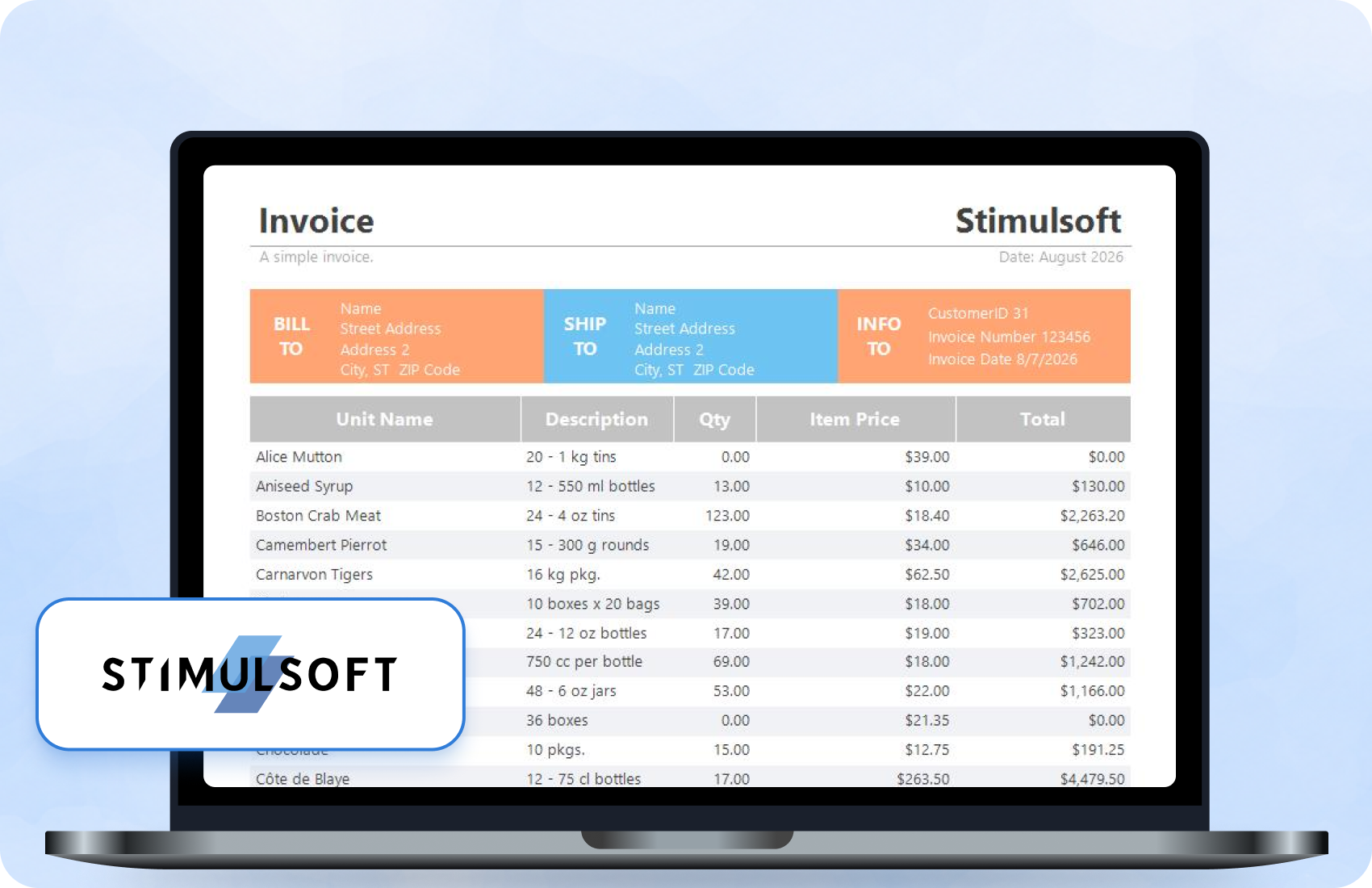Select the total "$130.00"
Screen dimensions: 1372x888
1098,486
